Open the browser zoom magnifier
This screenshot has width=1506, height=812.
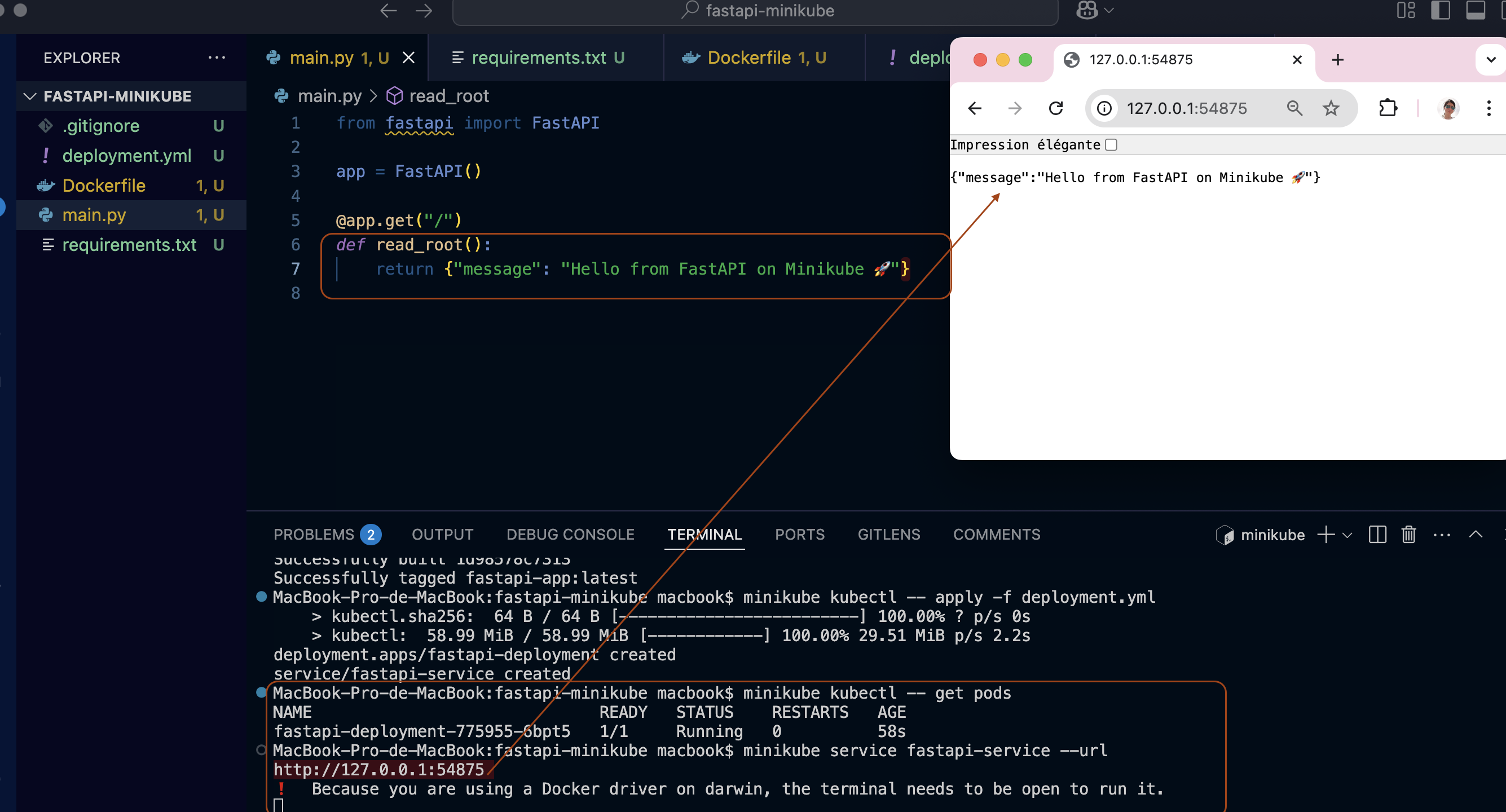pyautogui.click(x=1294, y=108)
